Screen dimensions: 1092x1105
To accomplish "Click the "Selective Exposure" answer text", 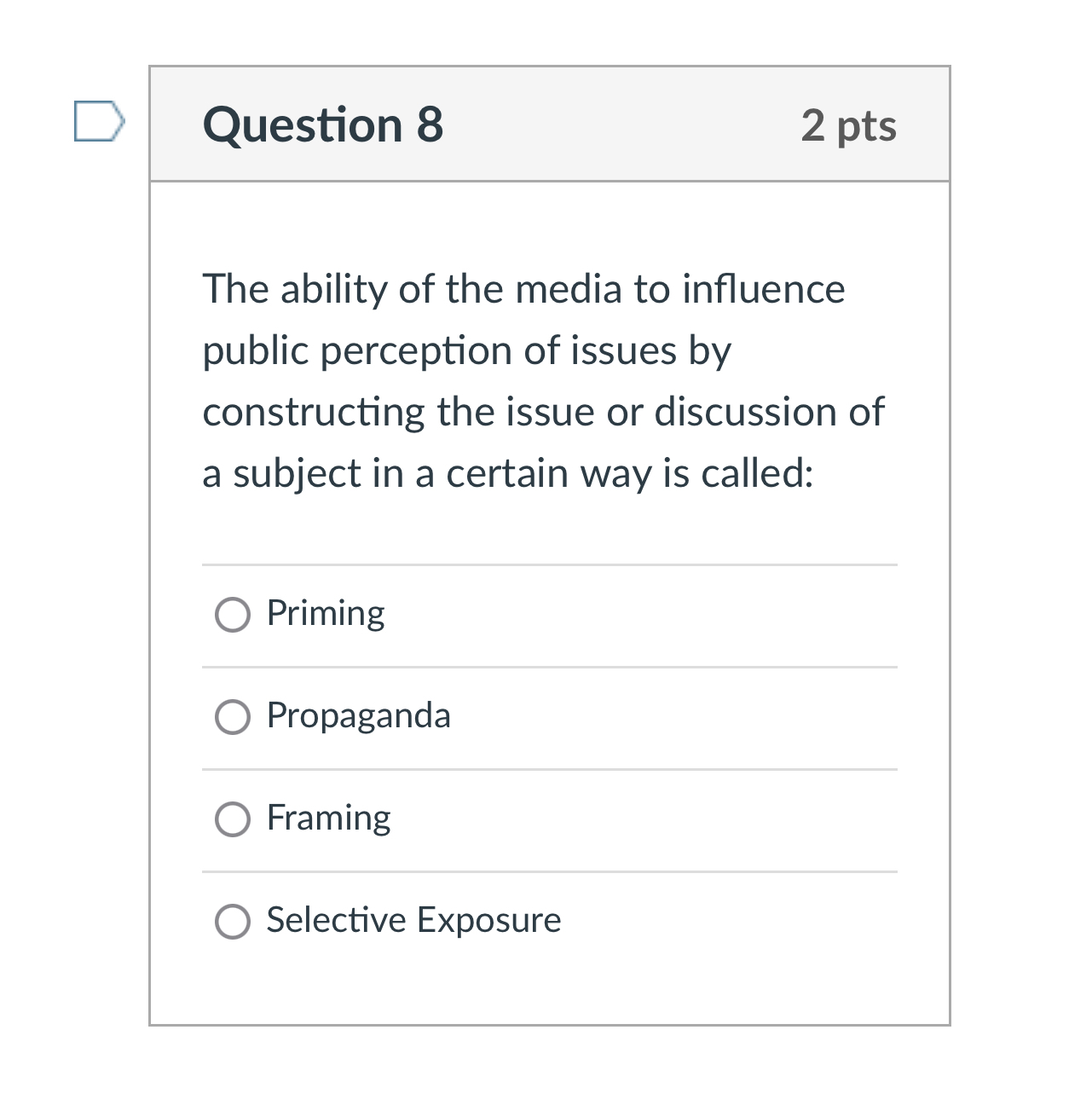I will pos(413,921).
